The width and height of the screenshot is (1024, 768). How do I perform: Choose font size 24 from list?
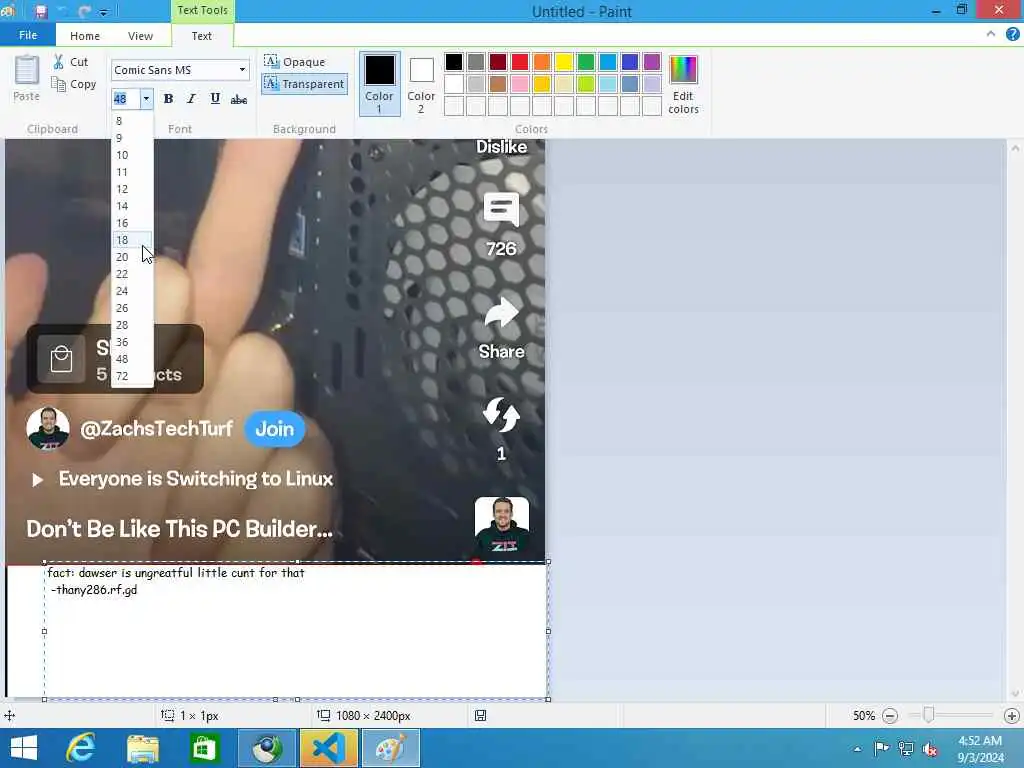pyautogui.click(x=132, y=291)
